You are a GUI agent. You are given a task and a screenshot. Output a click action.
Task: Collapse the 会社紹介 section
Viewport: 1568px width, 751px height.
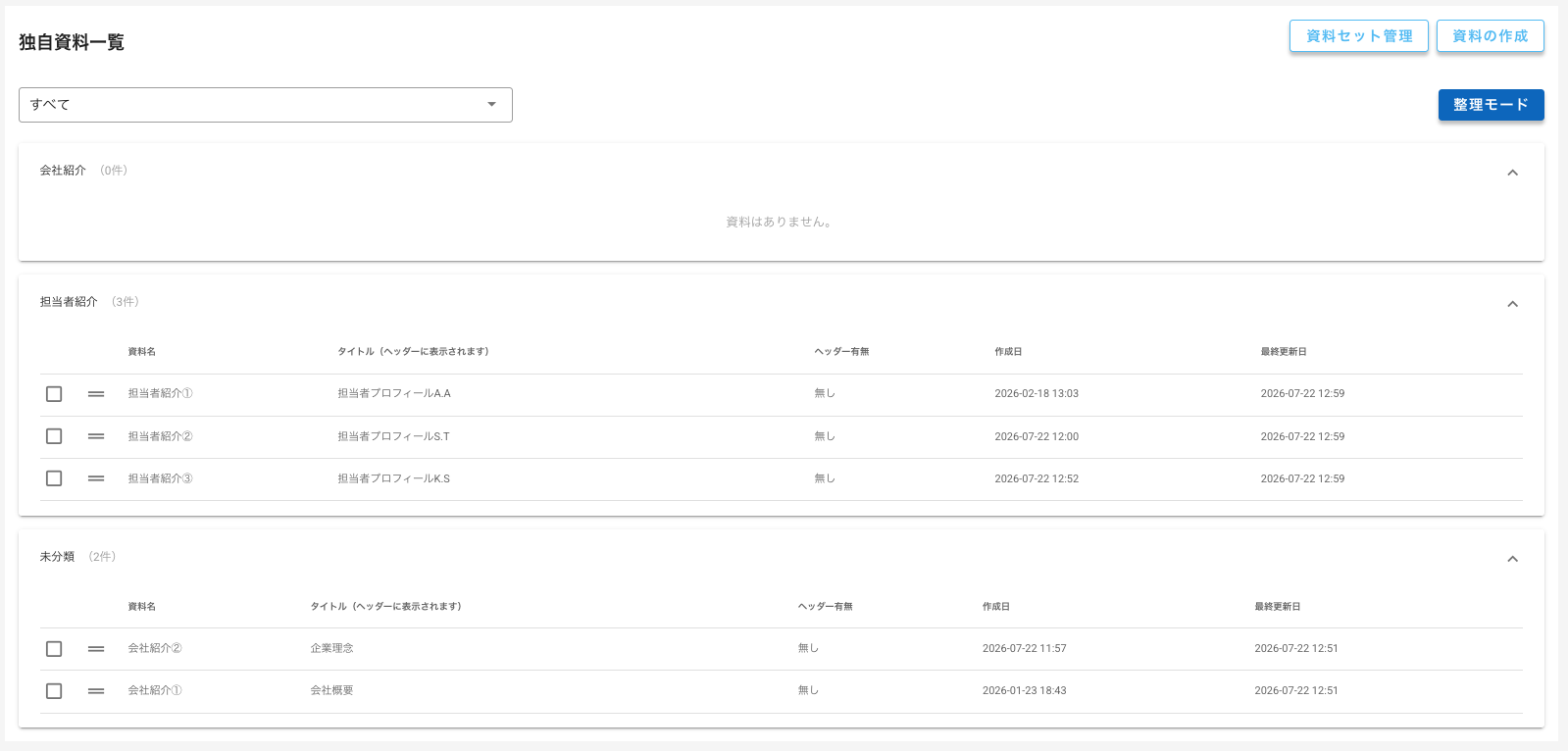1512,173
